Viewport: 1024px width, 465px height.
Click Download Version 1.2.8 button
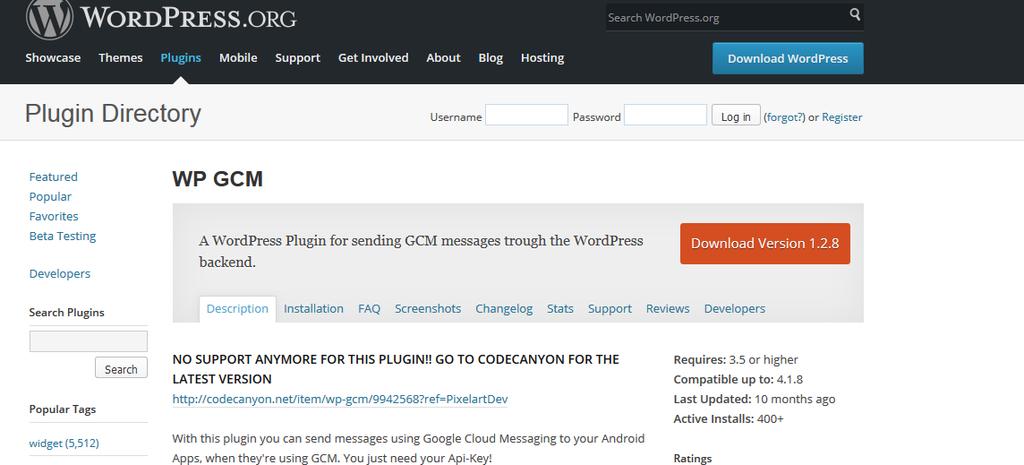(765, 244)
